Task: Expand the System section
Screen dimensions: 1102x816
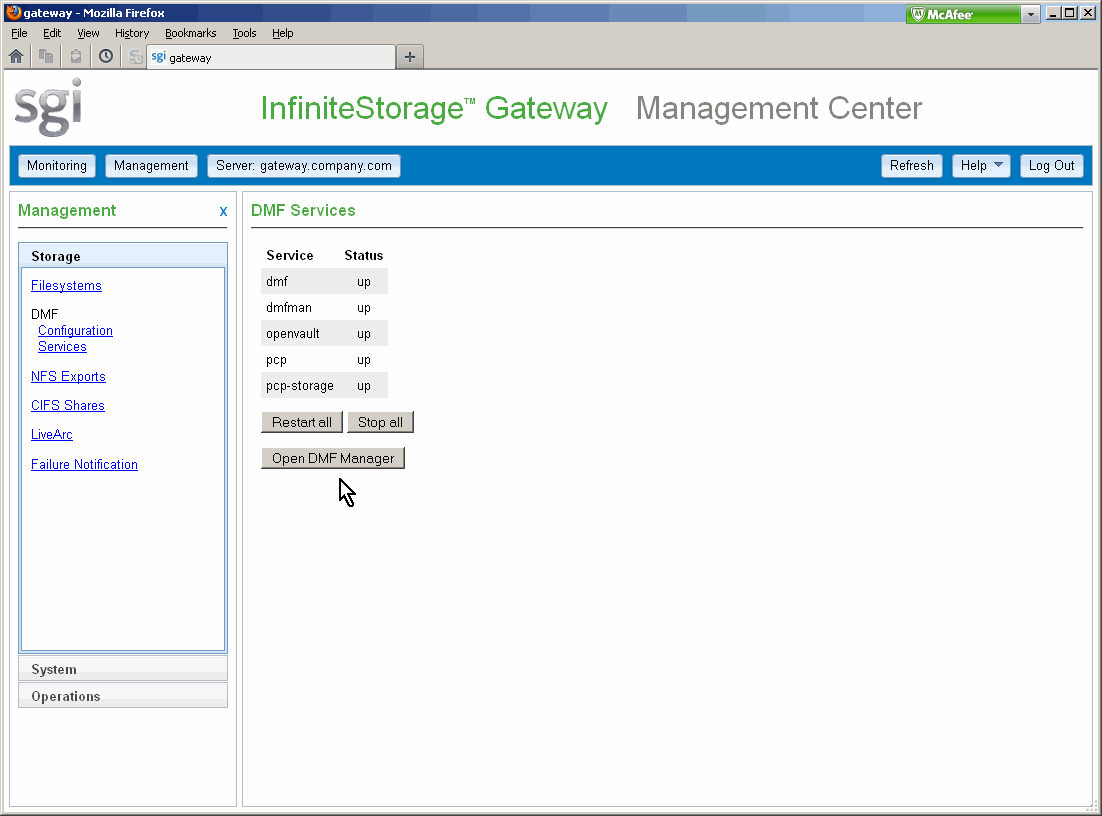Action: (123, 669)
